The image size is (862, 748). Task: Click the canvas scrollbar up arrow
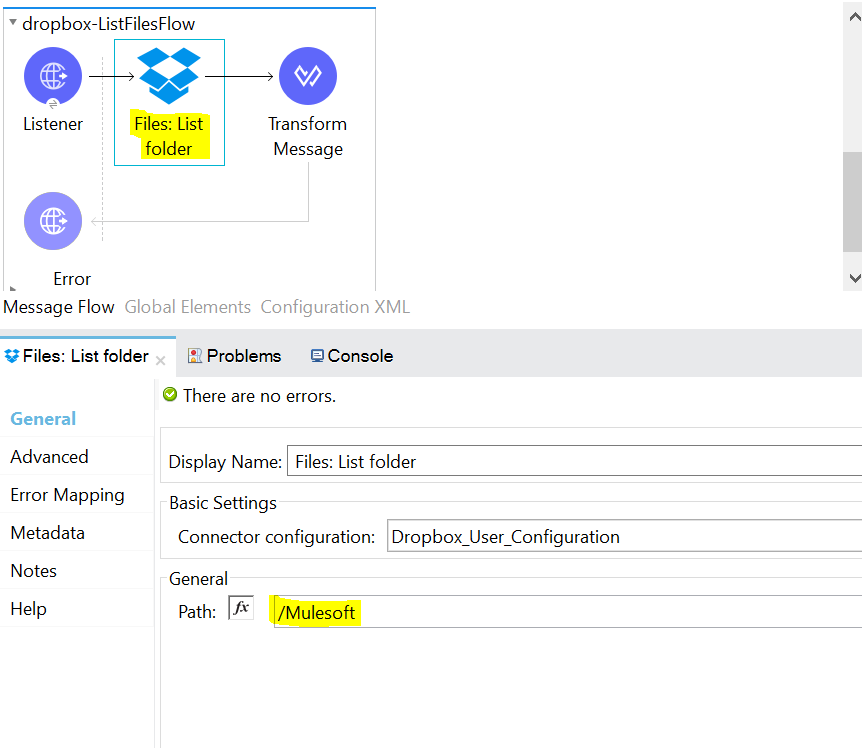854,17
